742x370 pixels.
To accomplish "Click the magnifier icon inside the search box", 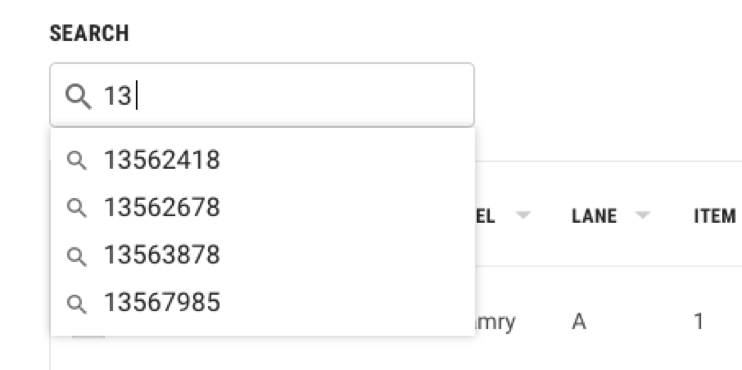I will pyautogui.click(x=78, y=96).
